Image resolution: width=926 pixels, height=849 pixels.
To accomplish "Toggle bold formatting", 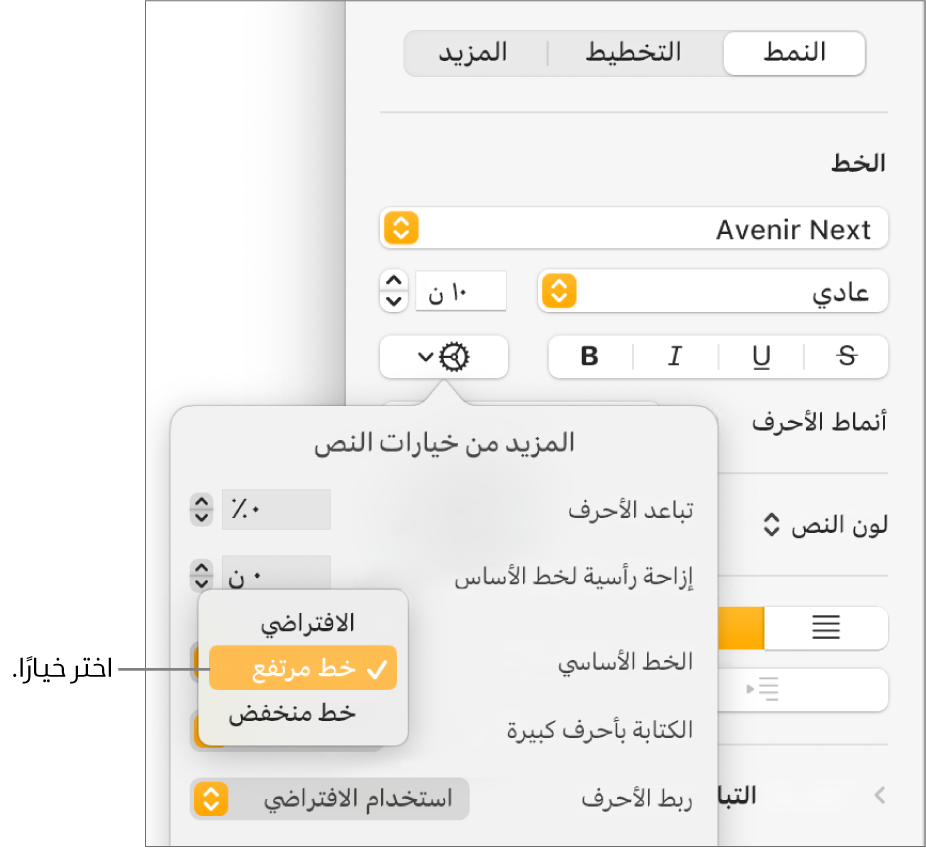I will point(590,357).
